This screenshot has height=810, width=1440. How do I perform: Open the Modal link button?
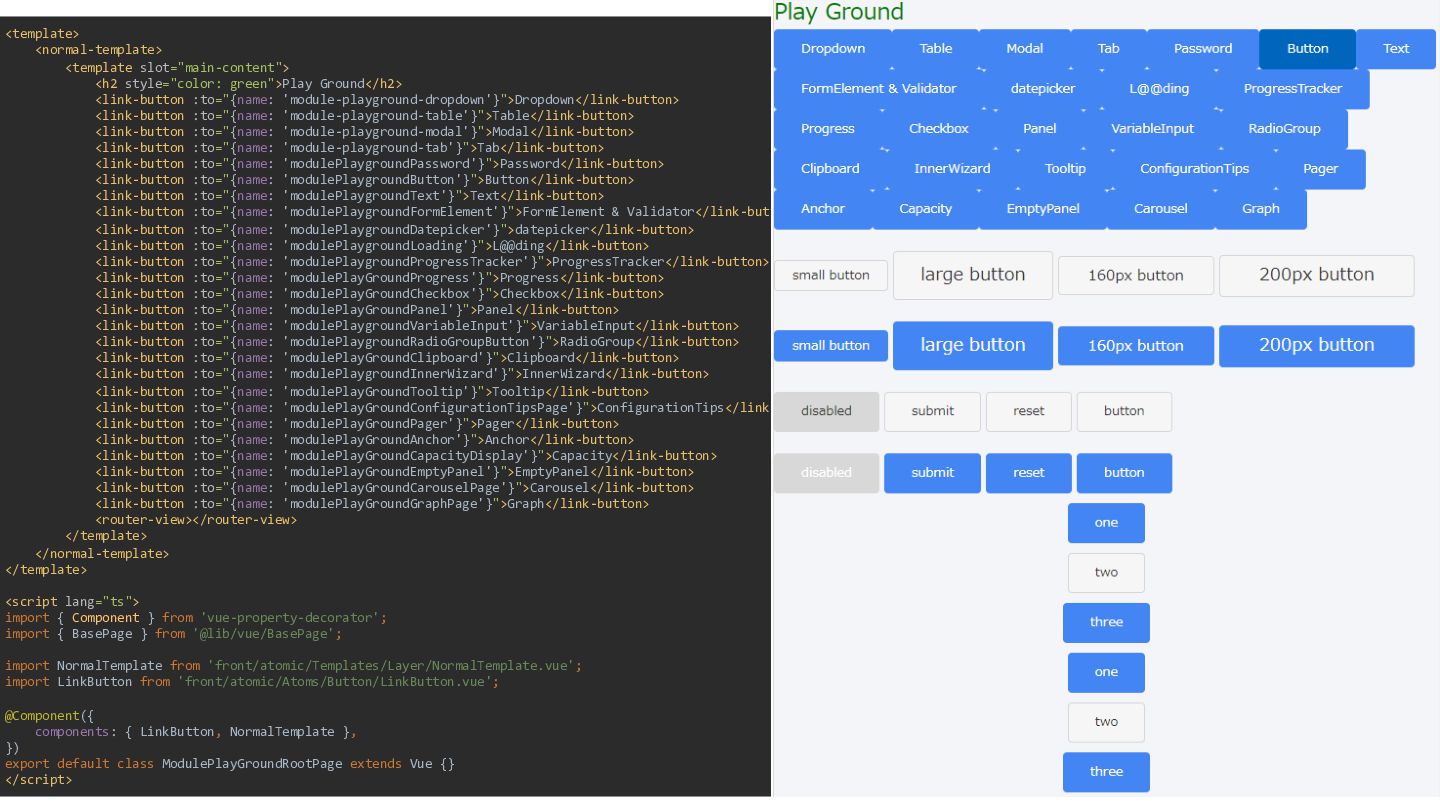pyautogui.click(x=1025, y=49)
